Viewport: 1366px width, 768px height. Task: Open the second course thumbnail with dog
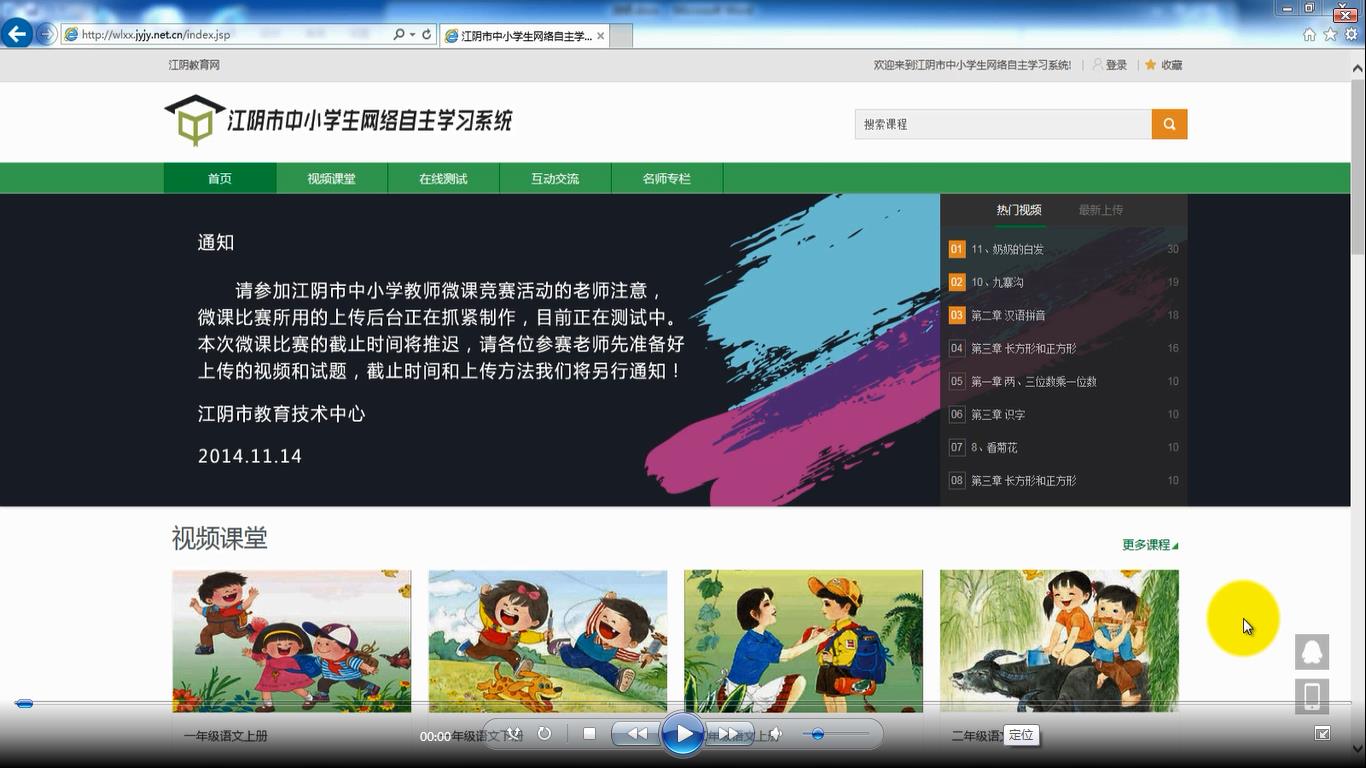pyautogui.click(x=548, y=641)
